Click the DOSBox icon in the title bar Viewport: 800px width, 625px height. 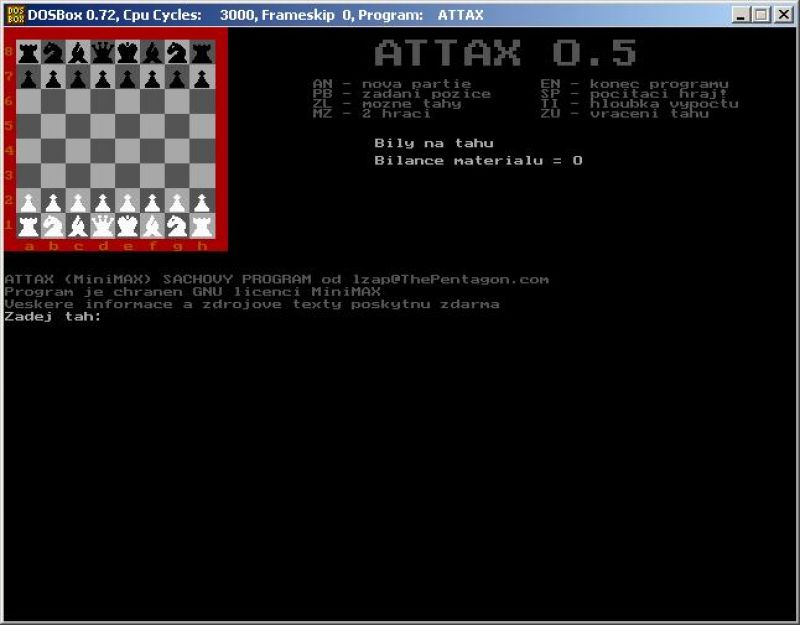coord(15,15)
